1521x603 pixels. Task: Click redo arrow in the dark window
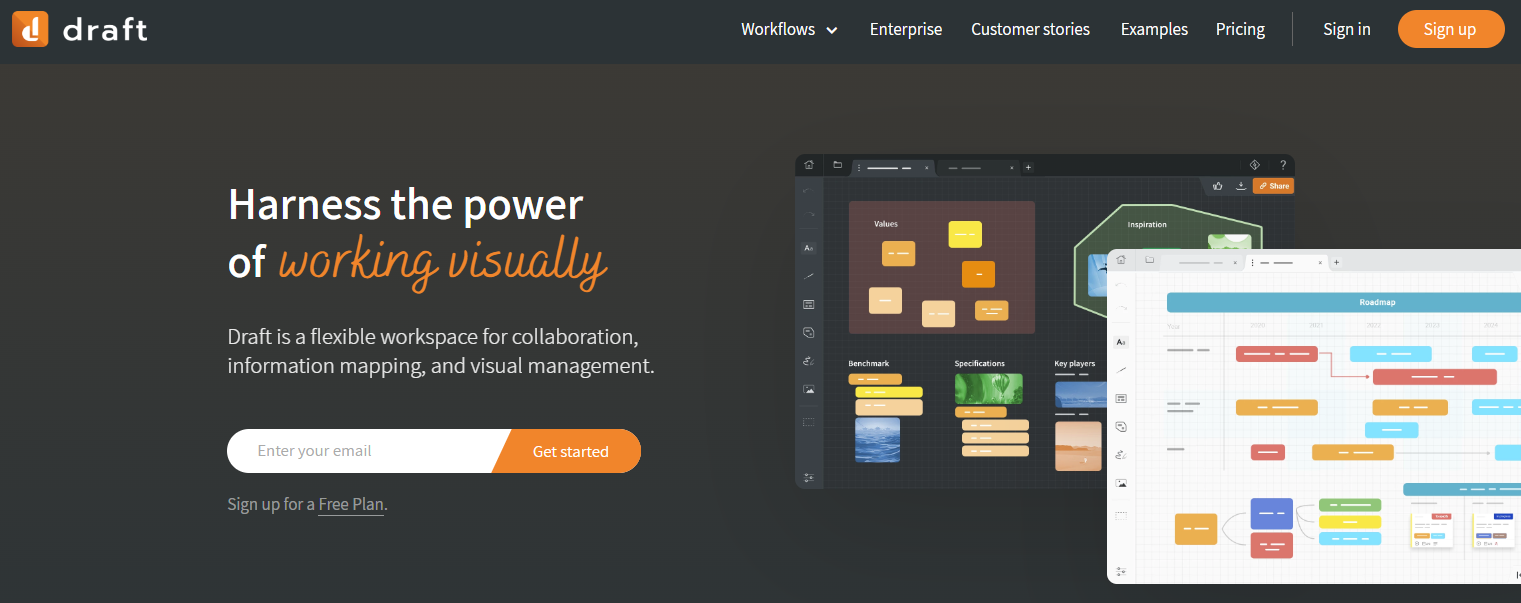[808, 214]
